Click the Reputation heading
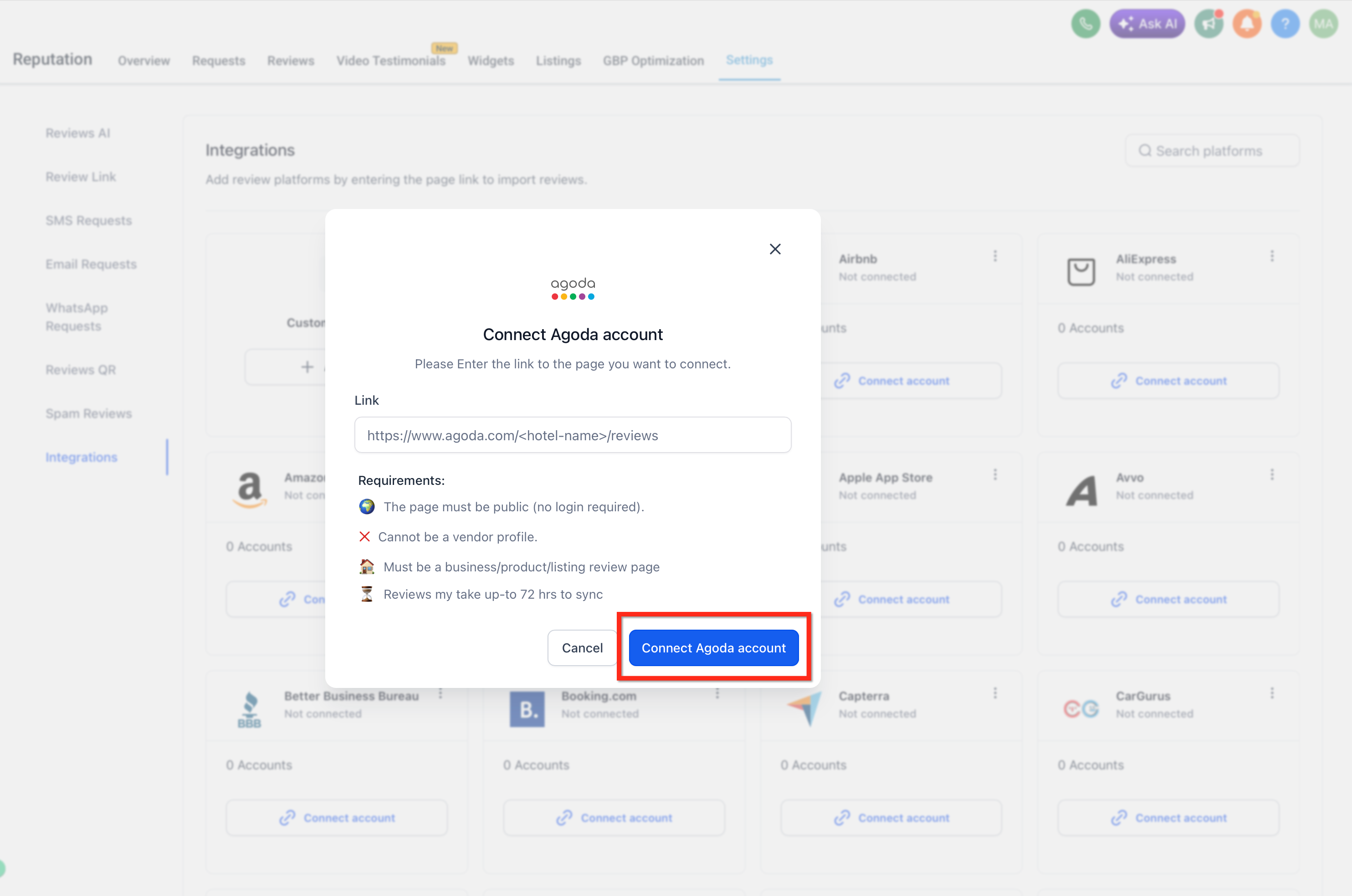This screenshot has width=1352, height=896. point(52,60)
